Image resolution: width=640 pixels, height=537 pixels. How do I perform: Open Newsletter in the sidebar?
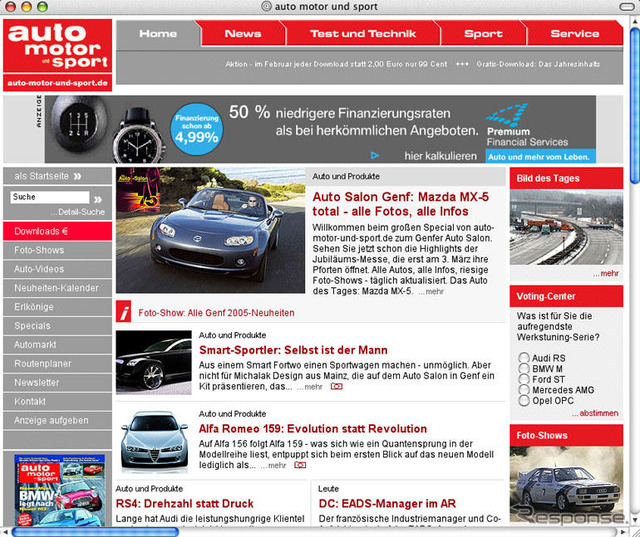click(58, 382)
